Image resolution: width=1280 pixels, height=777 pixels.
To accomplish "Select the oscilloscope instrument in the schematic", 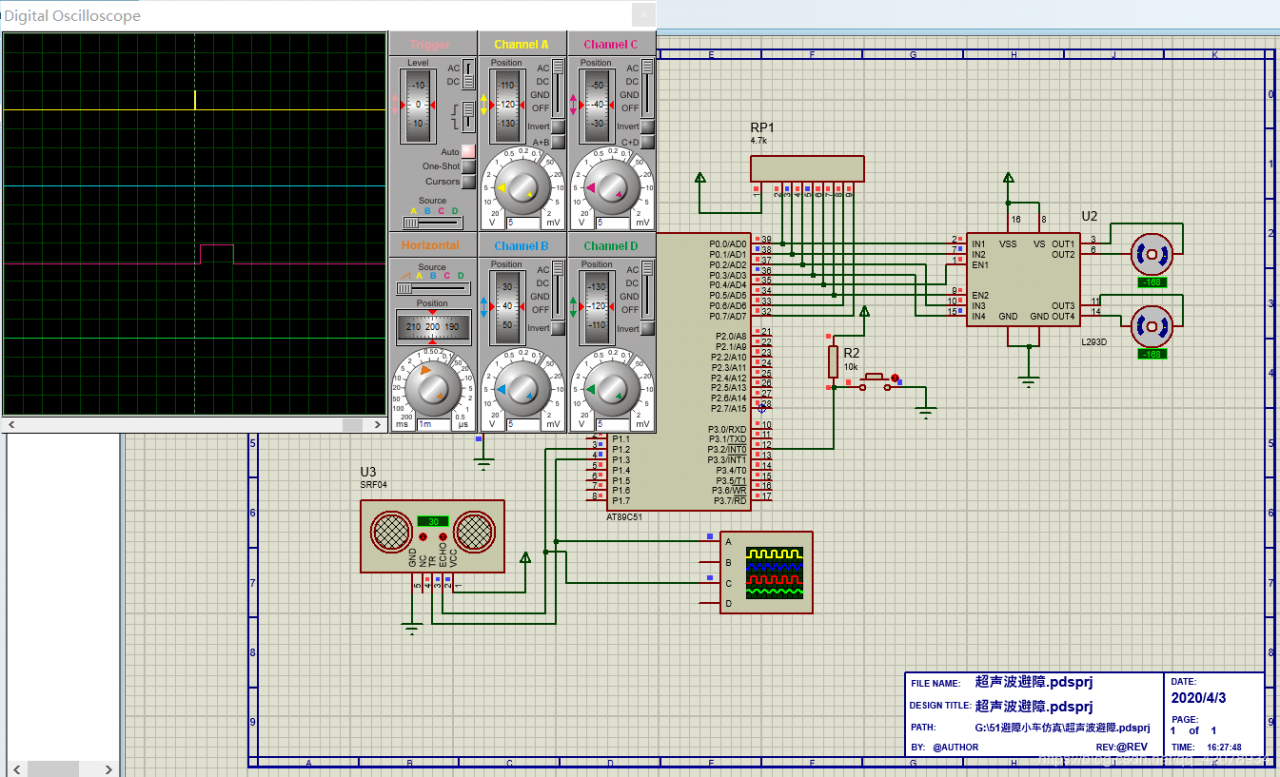I will [x=766, y=572].
